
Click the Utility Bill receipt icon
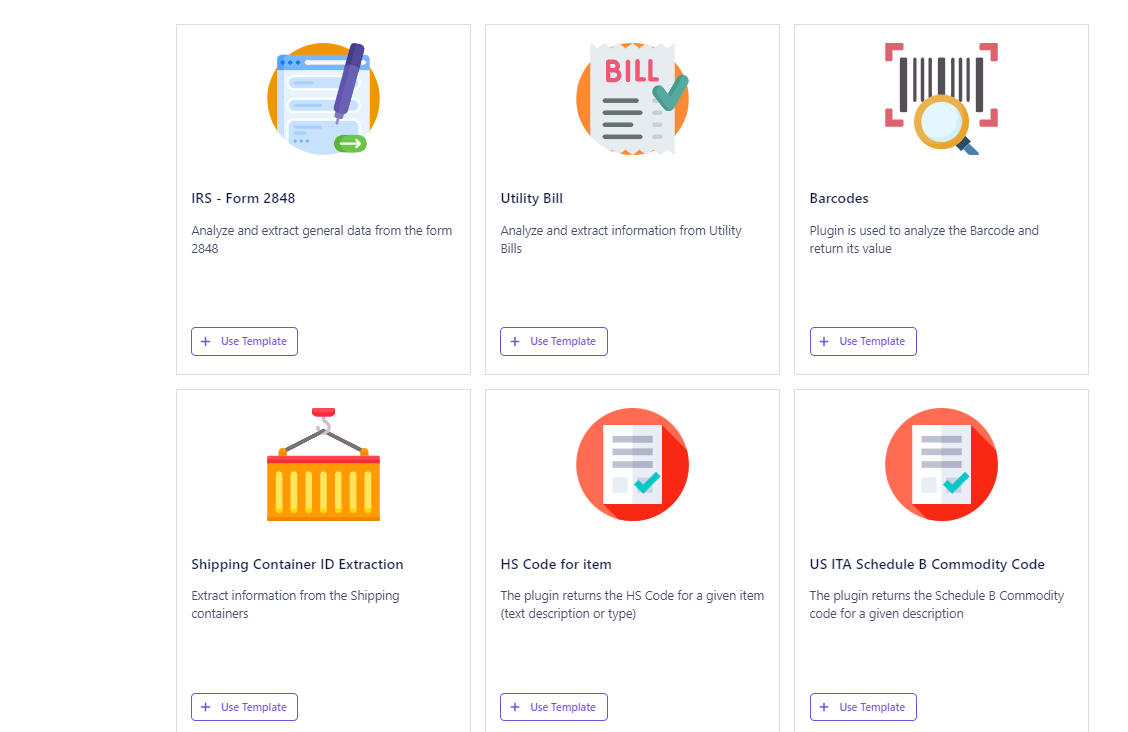(x=632, y=99)
